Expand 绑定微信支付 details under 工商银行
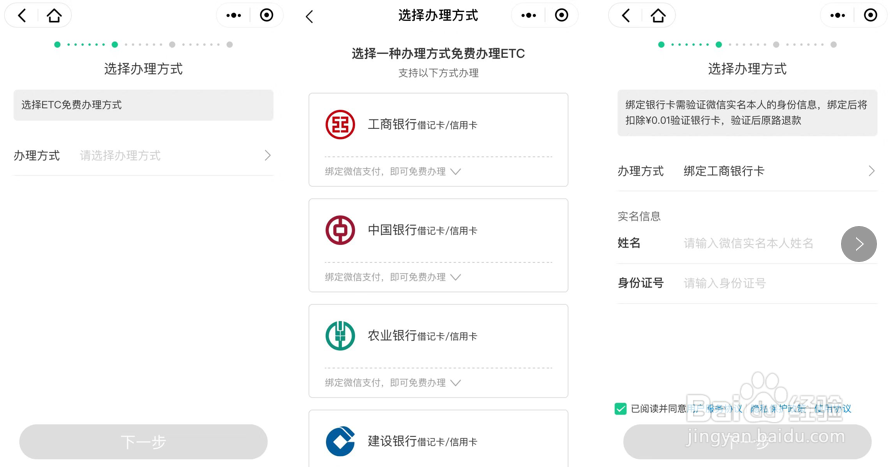Viewport: 894px width, 467px height. pyautogui.click(x=393, y=172)
